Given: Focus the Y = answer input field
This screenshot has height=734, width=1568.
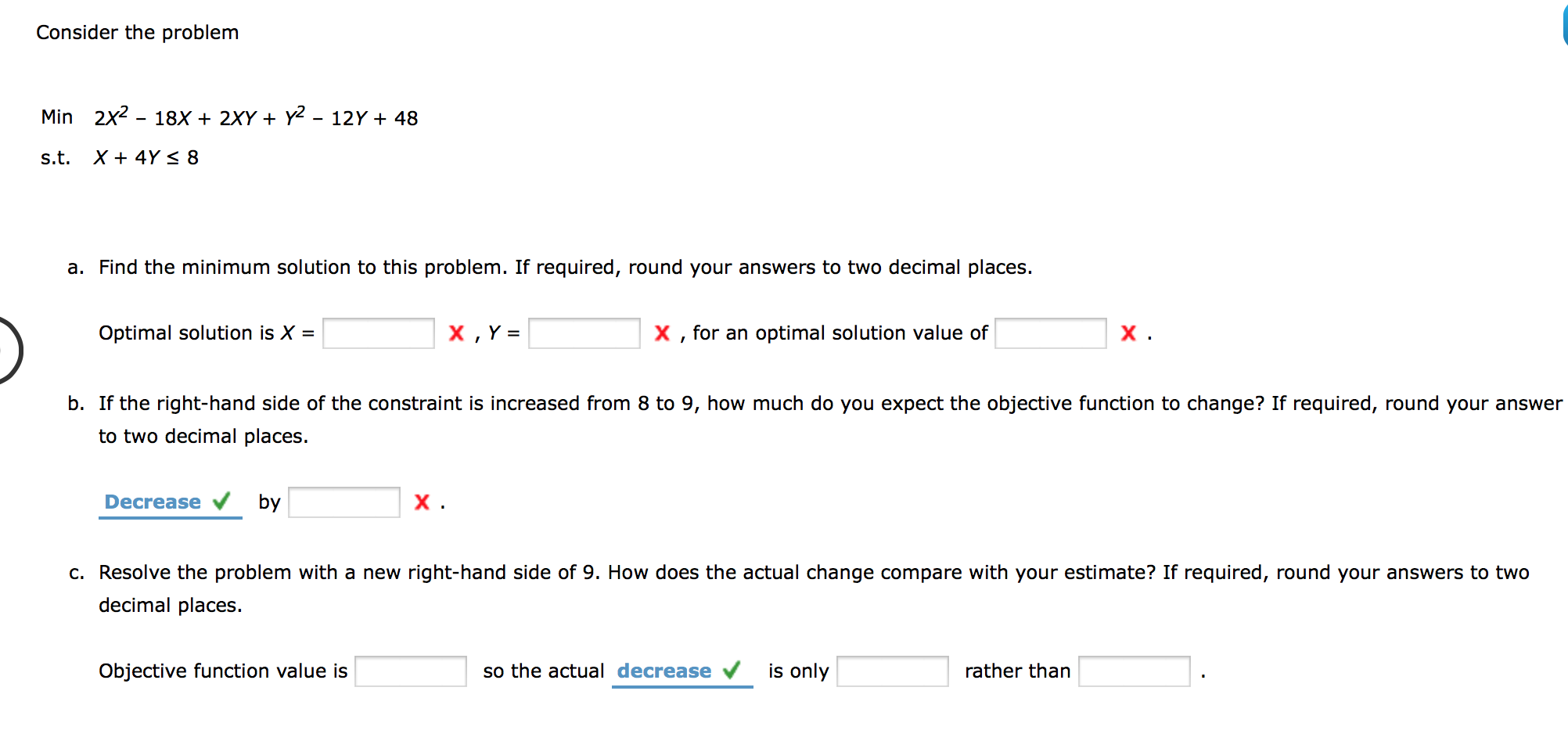Looking at the screenshot, I should [584, 333].
